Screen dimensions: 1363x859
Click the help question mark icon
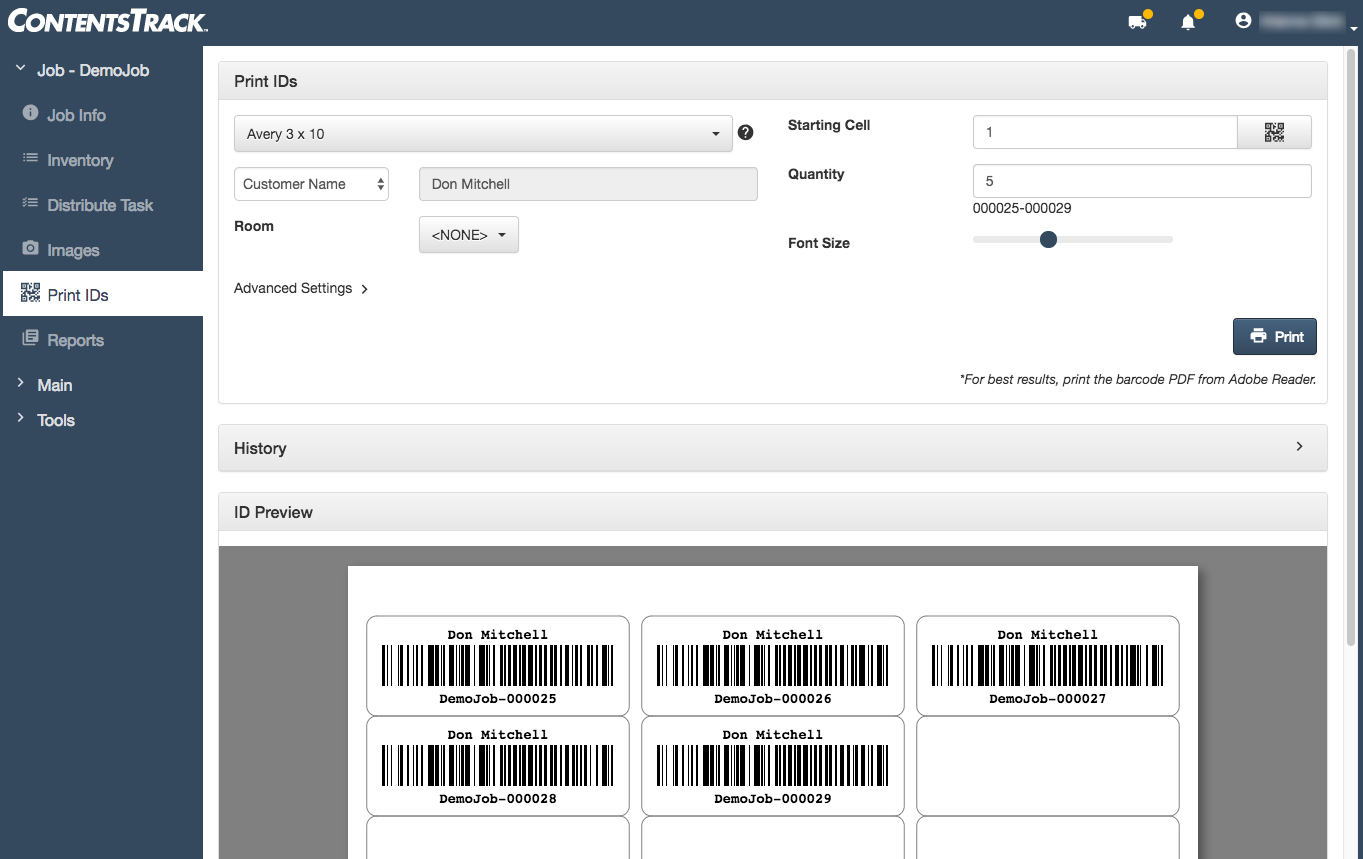point(745,132)
